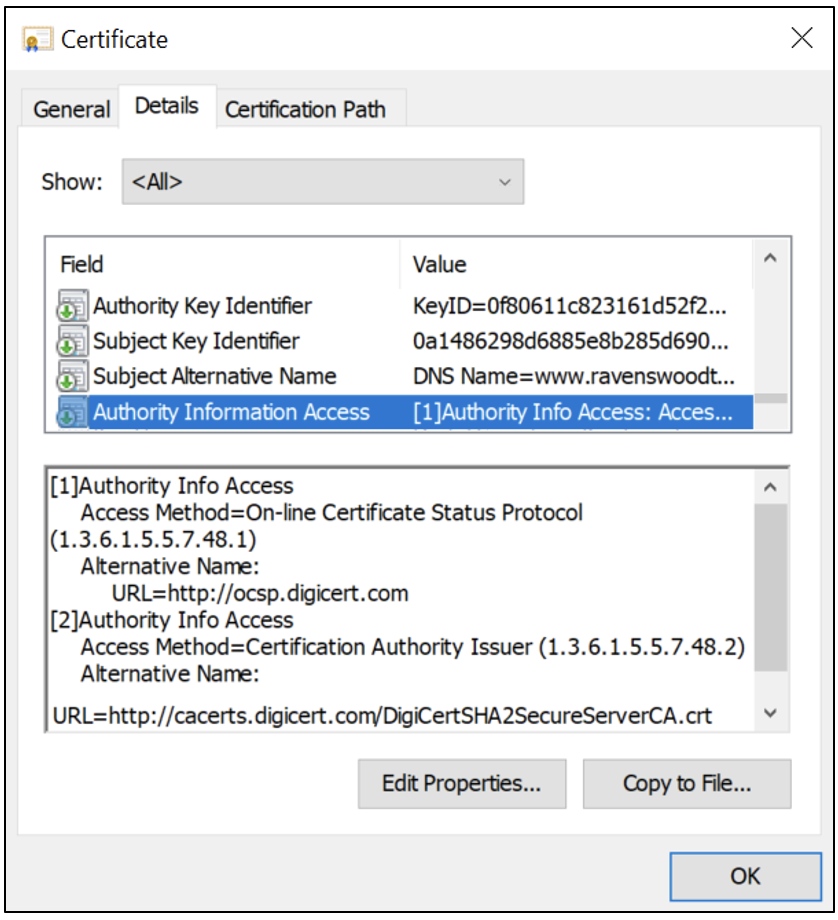Click field list scroll up arrow
The height and width of the screenshot is (920, 838).
(771, 258)
